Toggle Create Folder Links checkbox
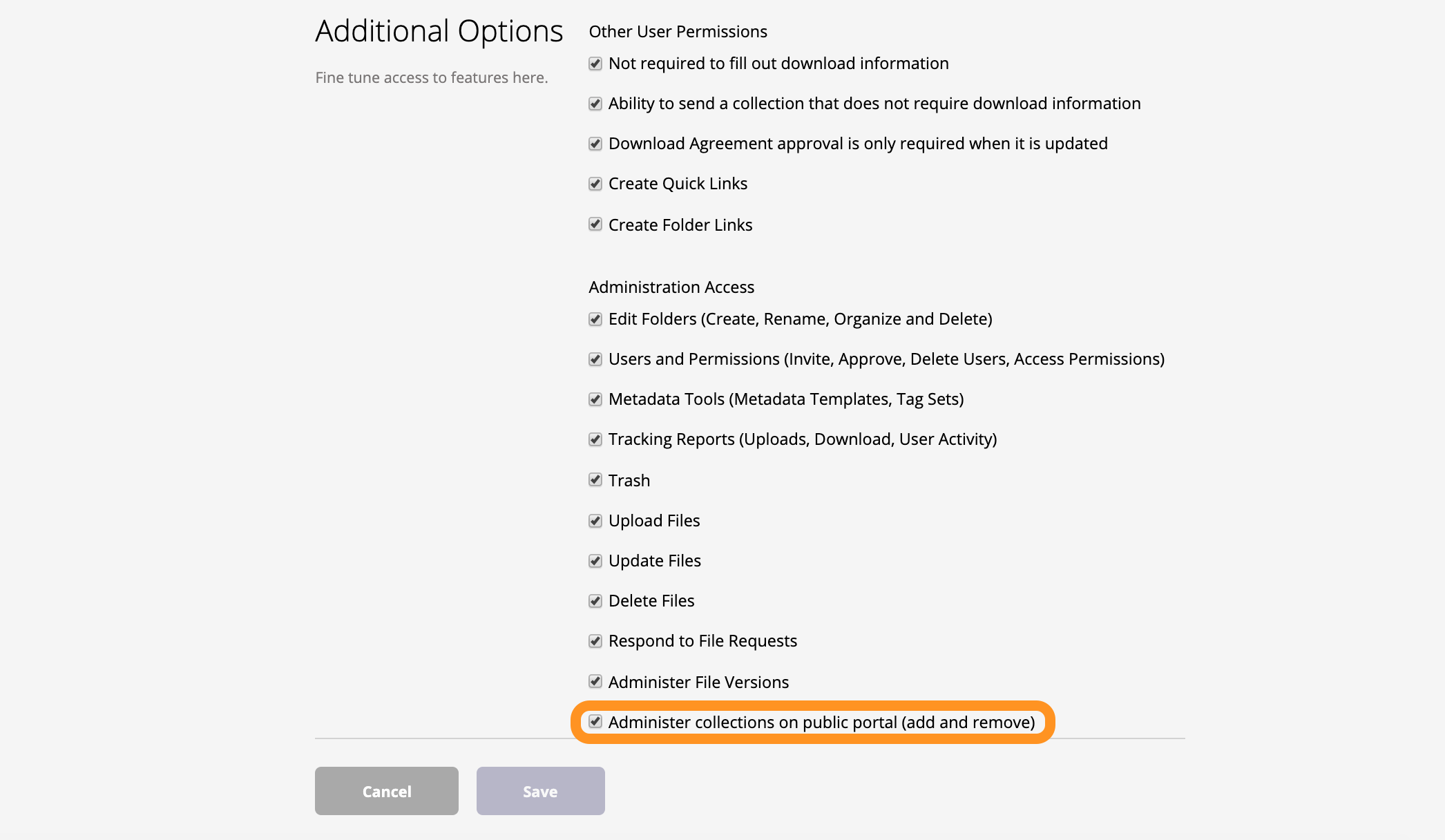Image resolution: width=1445 pixels, height=840 pixels. (595, 224)
